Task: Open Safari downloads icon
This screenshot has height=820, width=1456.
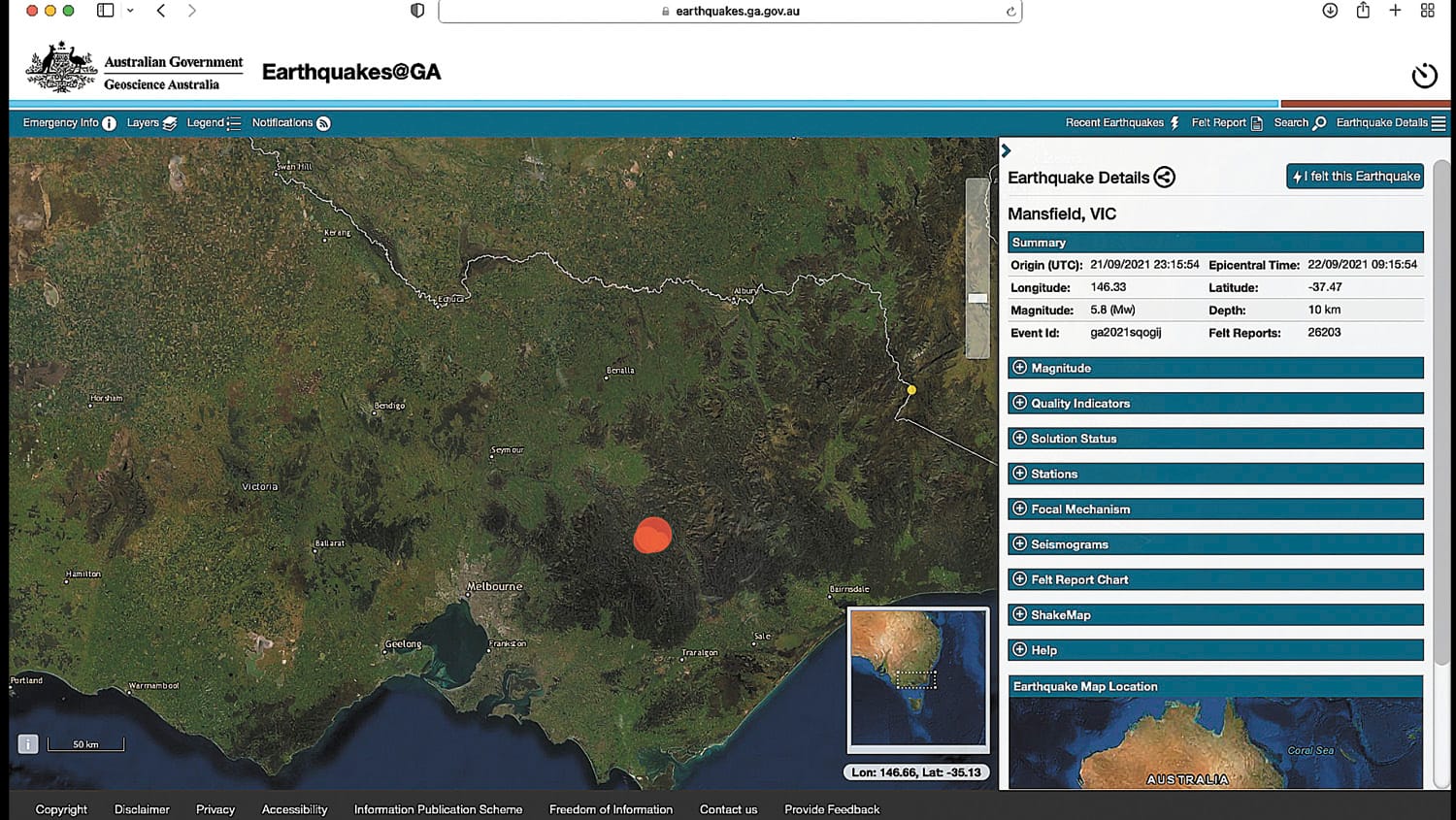Action: [x=1330, y=11]
